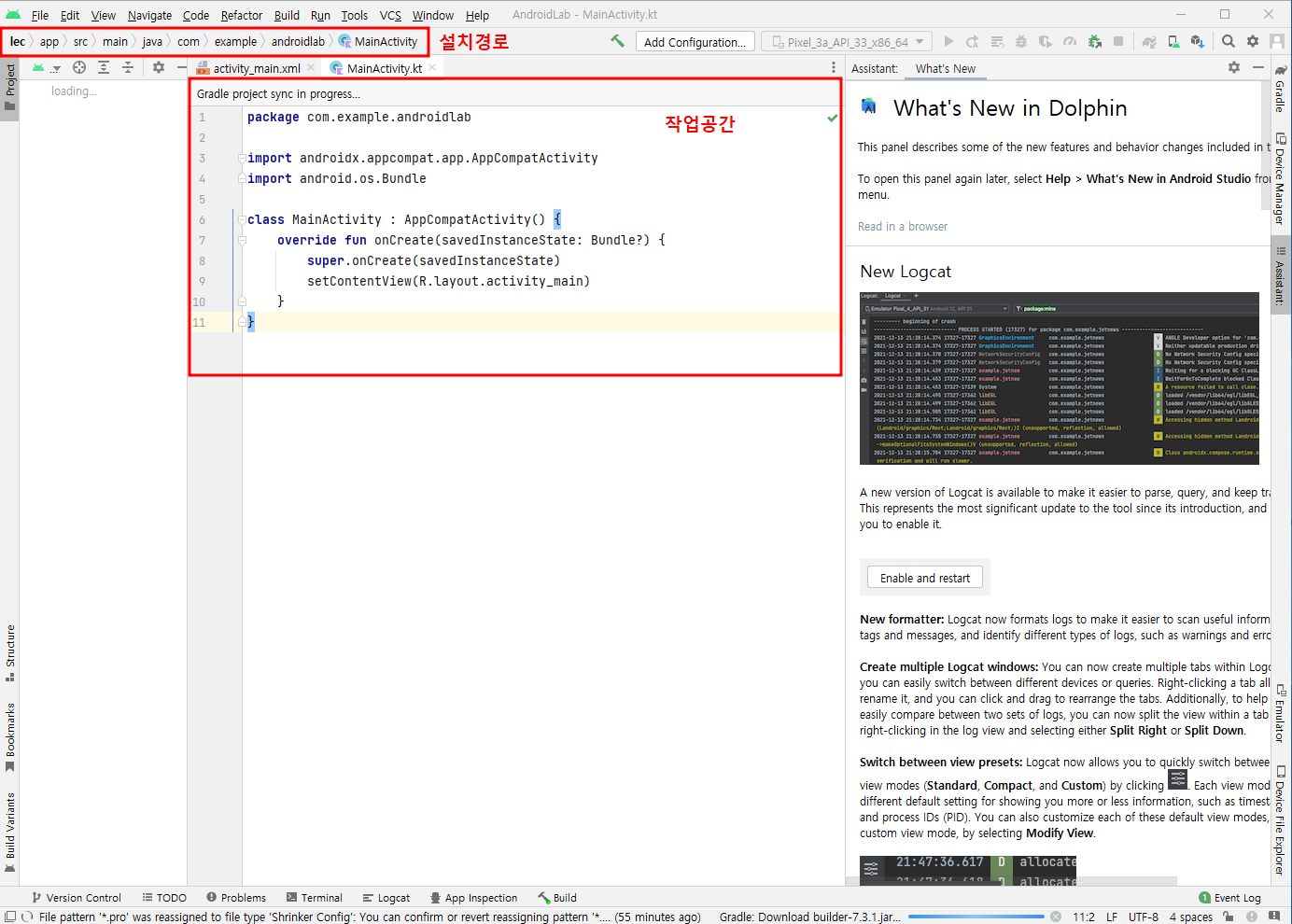Click the Add Configuration... button
The image size is (1292, 924).
point(695,42)
